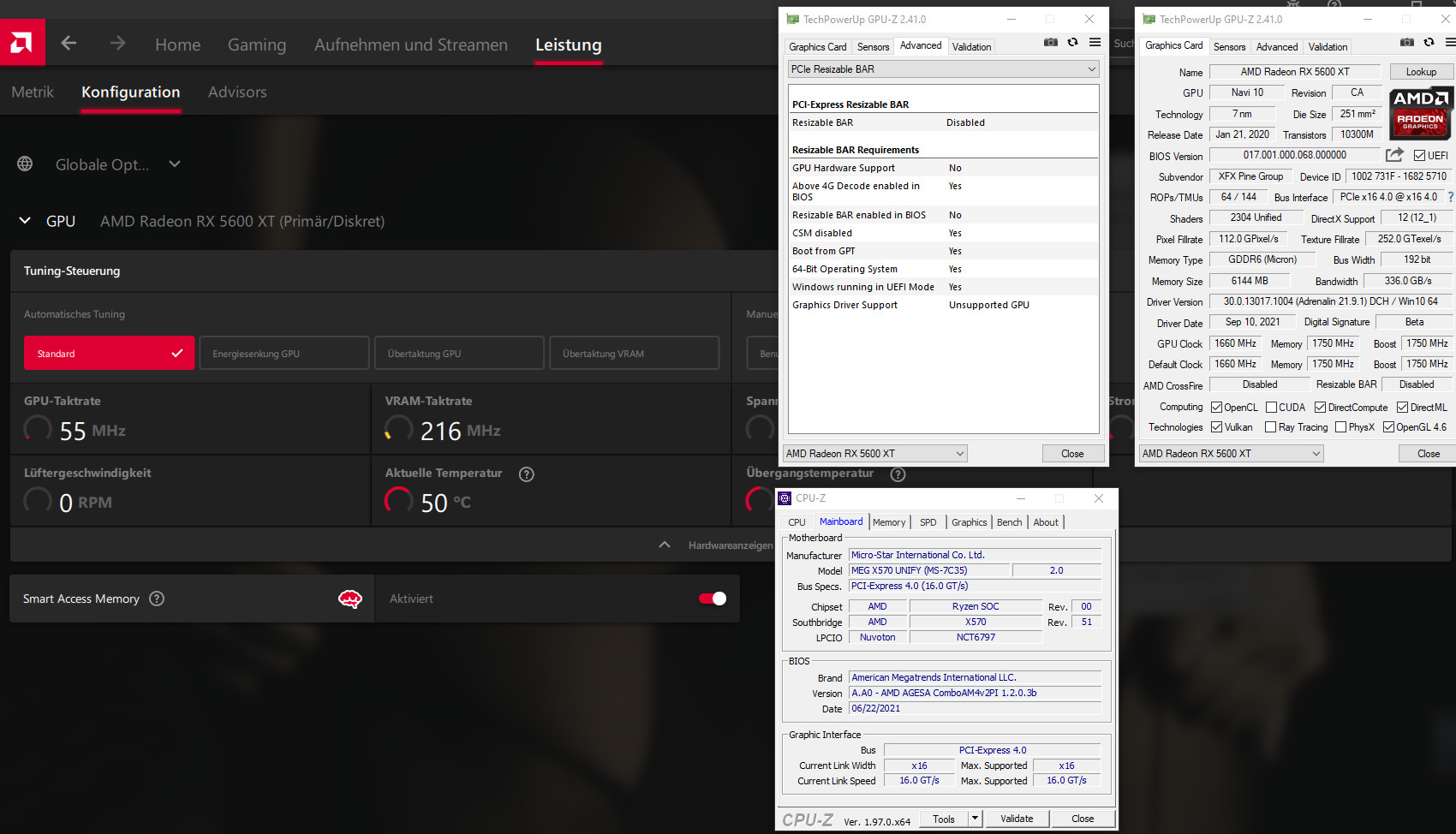The image size is (1456, 834).
Task: Click the red brain icon in Smart Access Memory row
Action: (350, 599)
